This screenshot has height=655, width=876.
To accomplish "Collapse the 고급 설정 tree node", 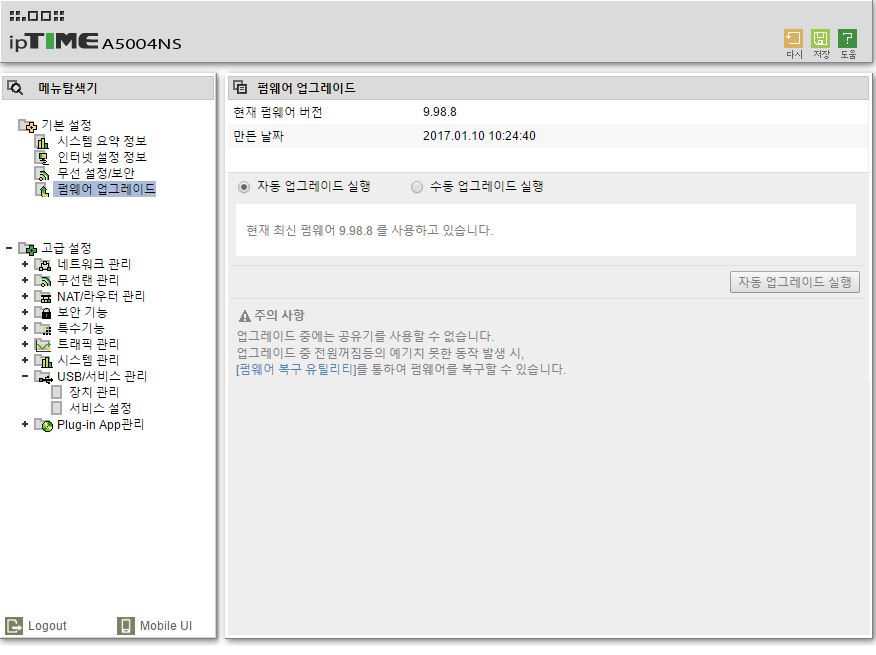I will 9,248.
